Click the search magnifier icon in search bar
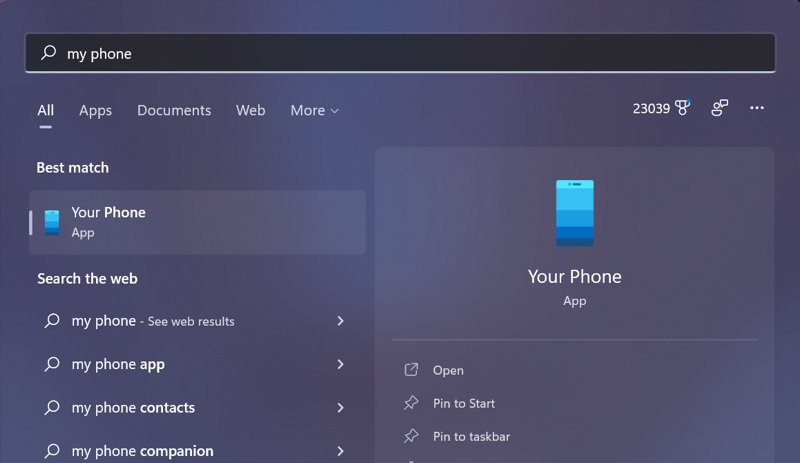Image resolution: width=800 pixels, height=463 pixels. click(x=49, y=53)
